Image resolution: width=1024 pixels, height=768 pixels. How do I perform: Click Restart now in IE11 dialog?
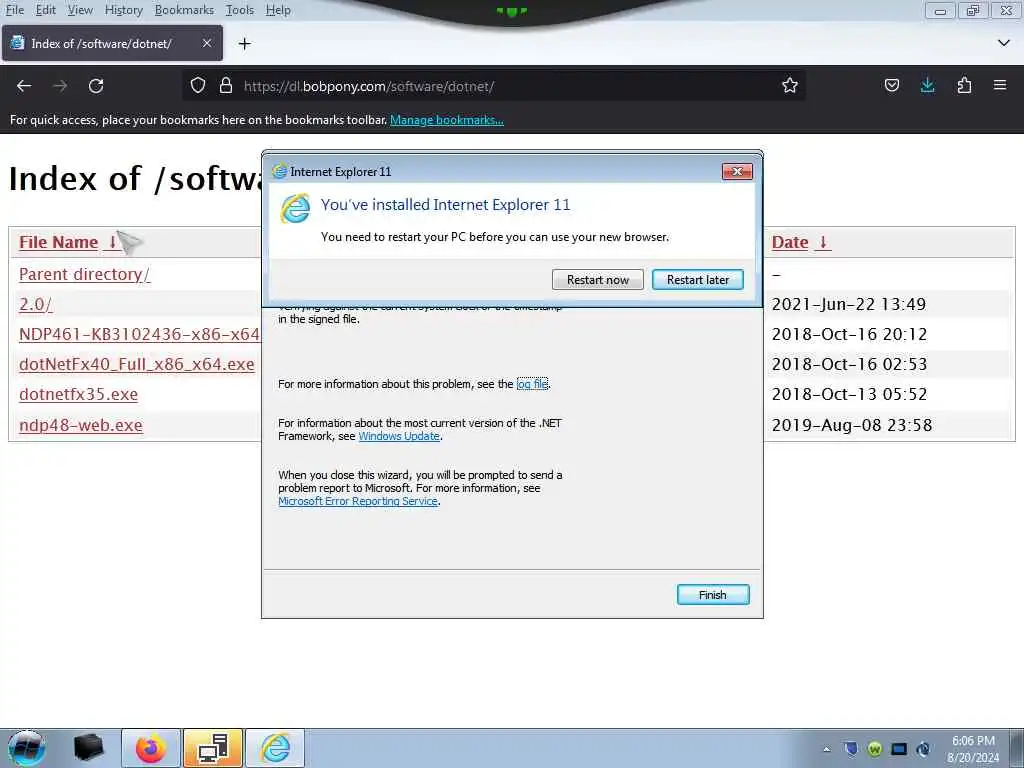pos(598,280)
